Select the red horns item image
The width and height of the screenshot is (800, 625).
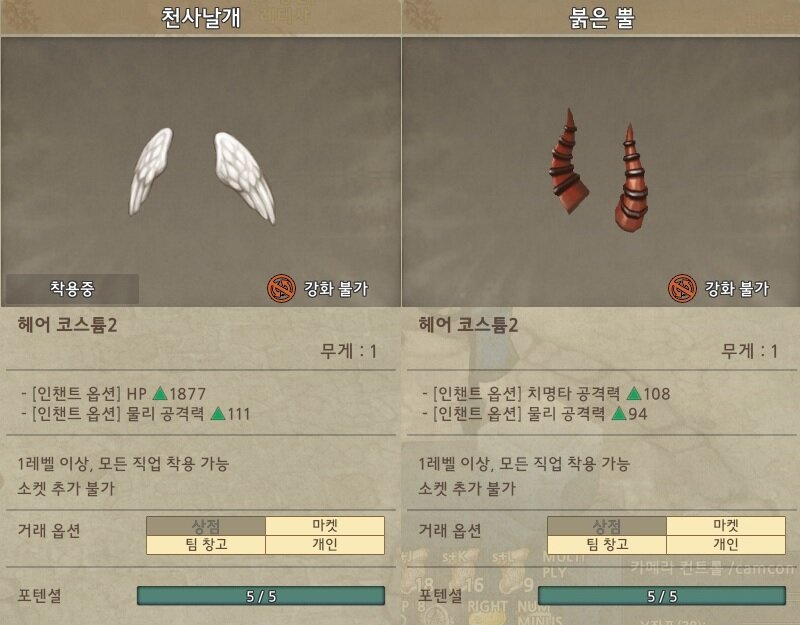coord(599,168)
